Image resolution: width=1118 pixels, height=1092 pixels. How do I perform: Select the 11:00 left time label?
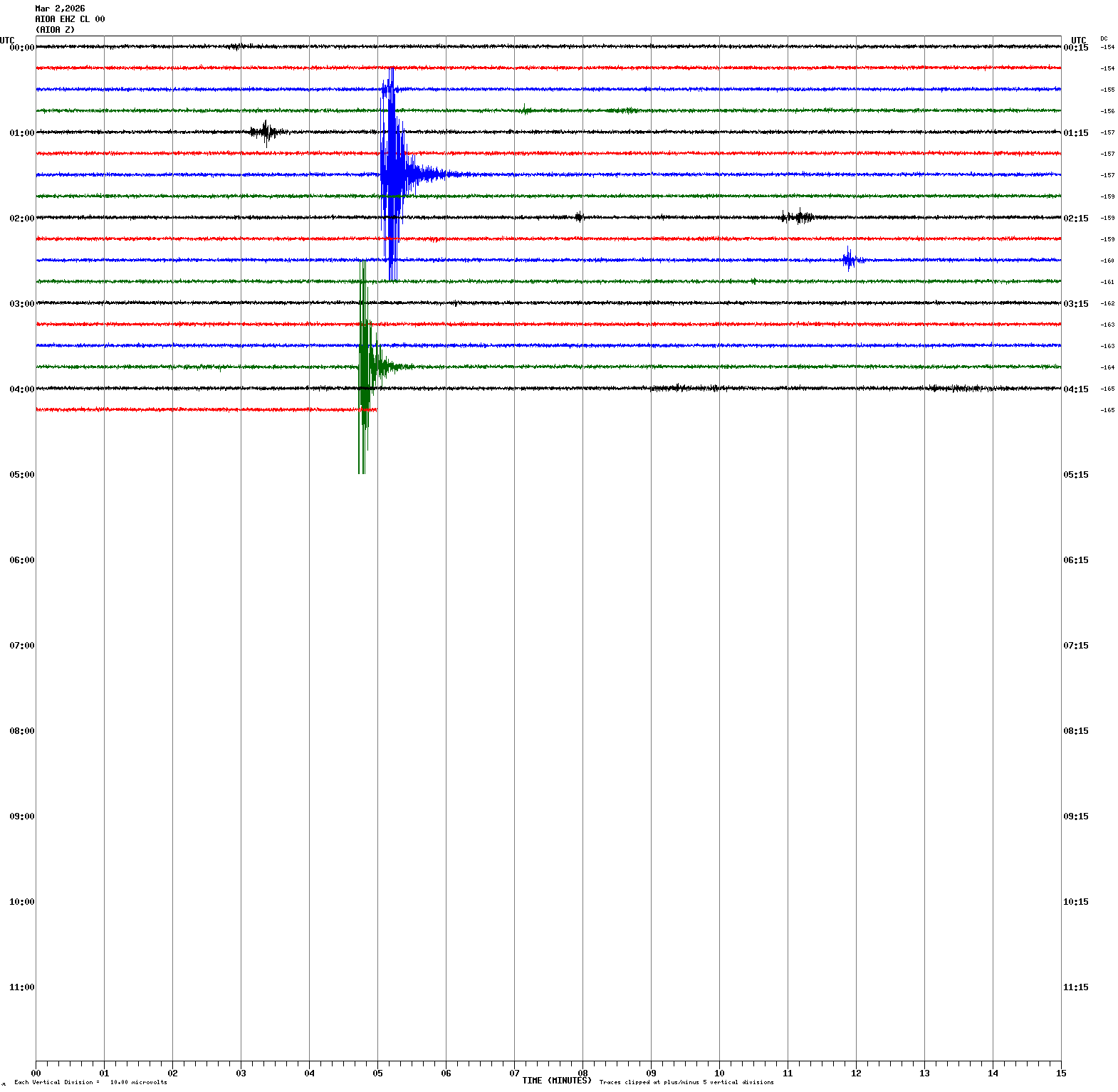tap(21, 987)
